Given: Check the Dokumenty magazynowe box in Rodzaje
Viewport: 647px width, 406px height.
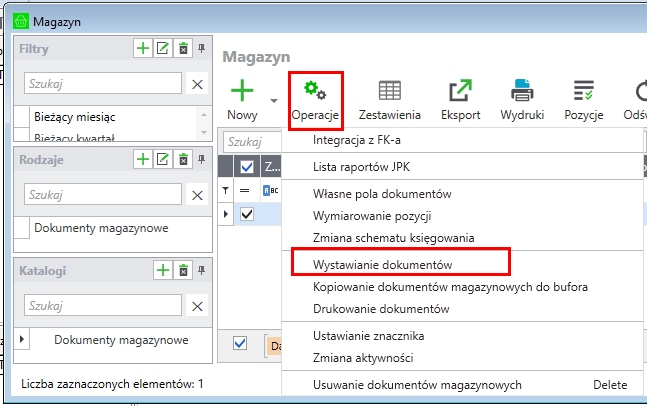Looking at the screenshot, I should coord(22,228).
